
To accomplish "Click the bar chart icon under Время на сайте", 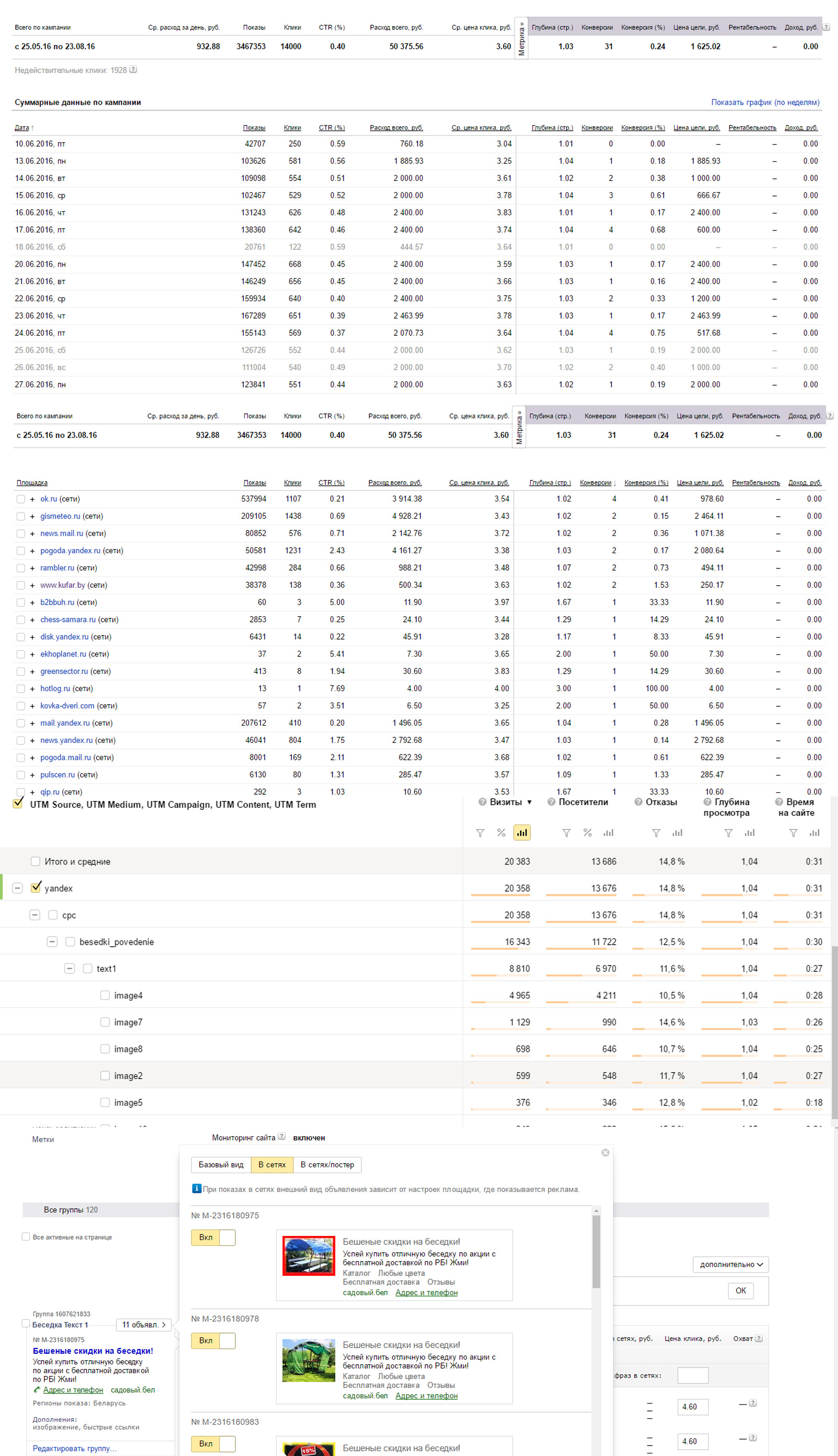I will click(x=814, y=833).
